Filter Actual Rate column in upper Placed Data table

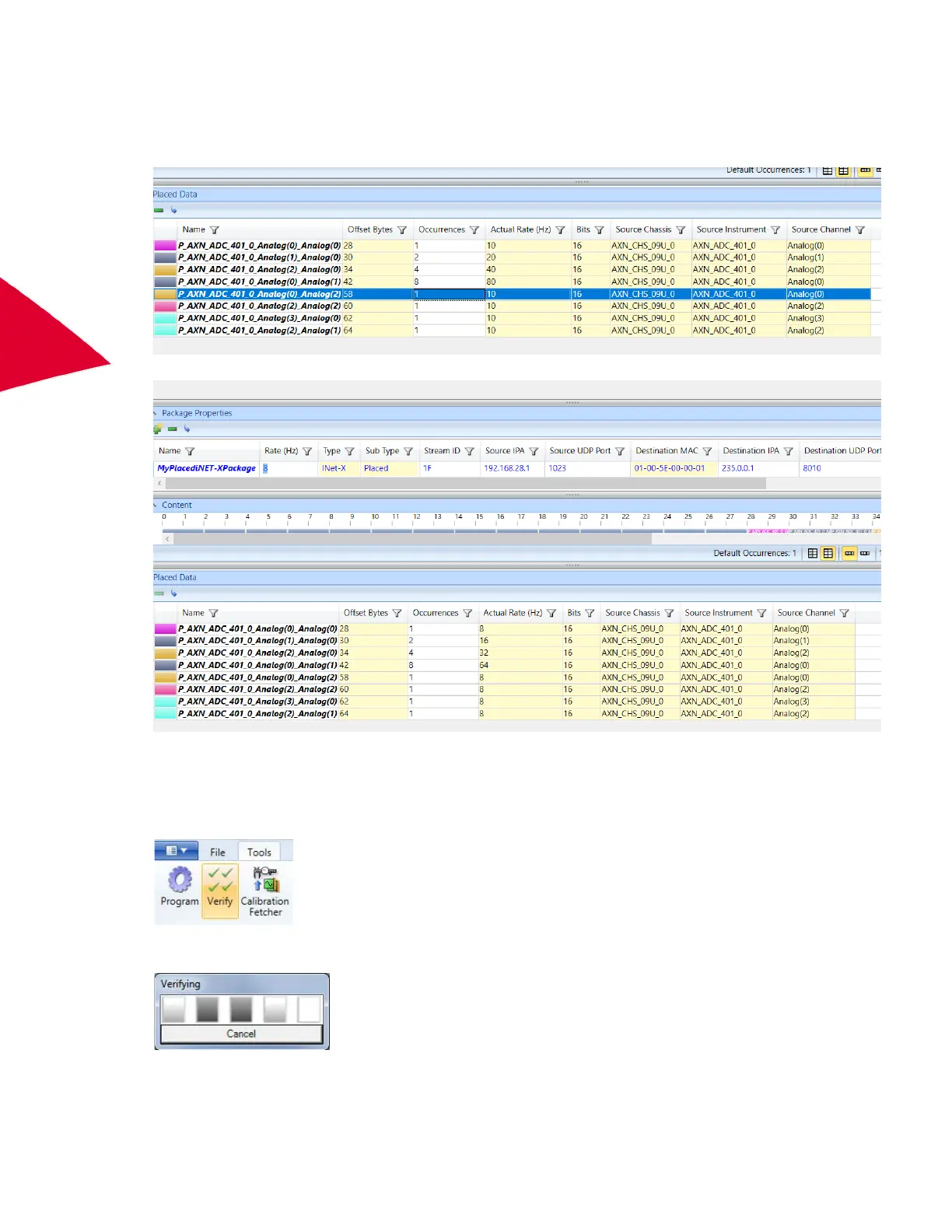pos(560,230)
